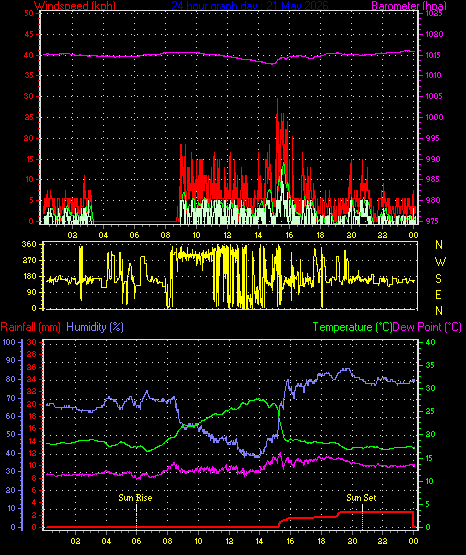Click the 25 temperature axis value in green

[x=430, y=411]
